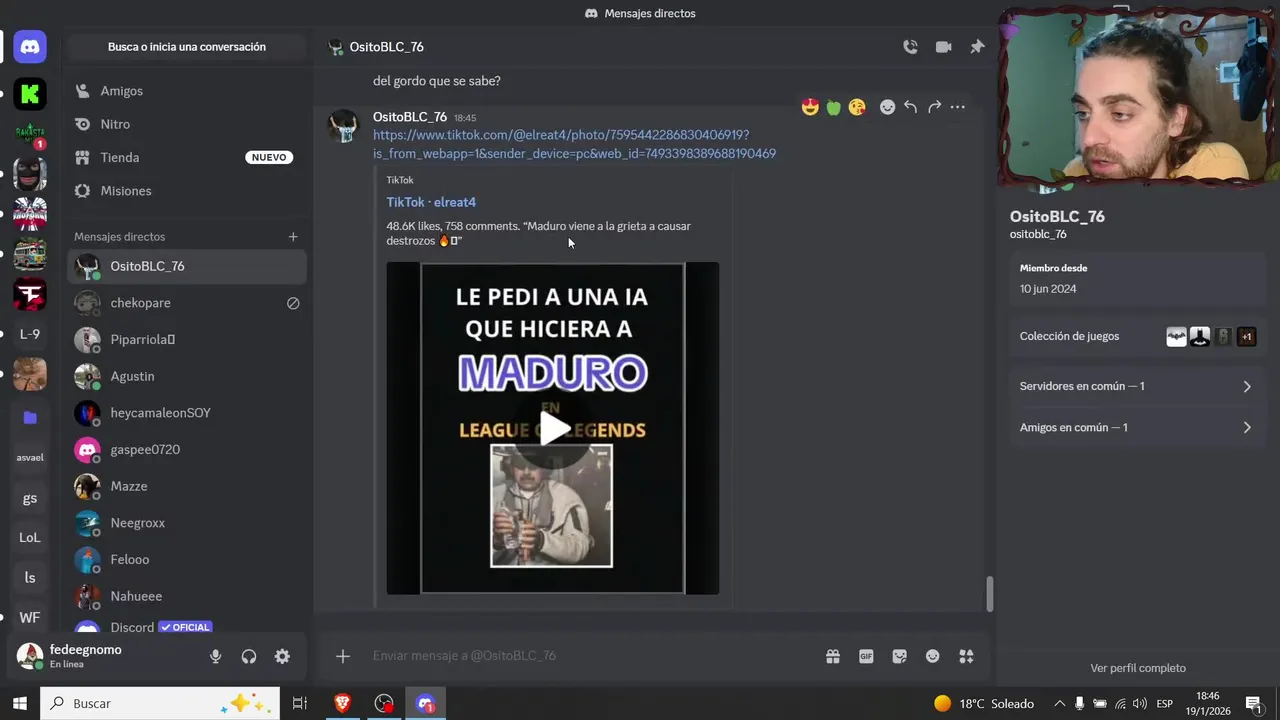This screenshot has height=720, width=1280.
Task: Expand Servidores en común section
Action: coord(1136,386)
